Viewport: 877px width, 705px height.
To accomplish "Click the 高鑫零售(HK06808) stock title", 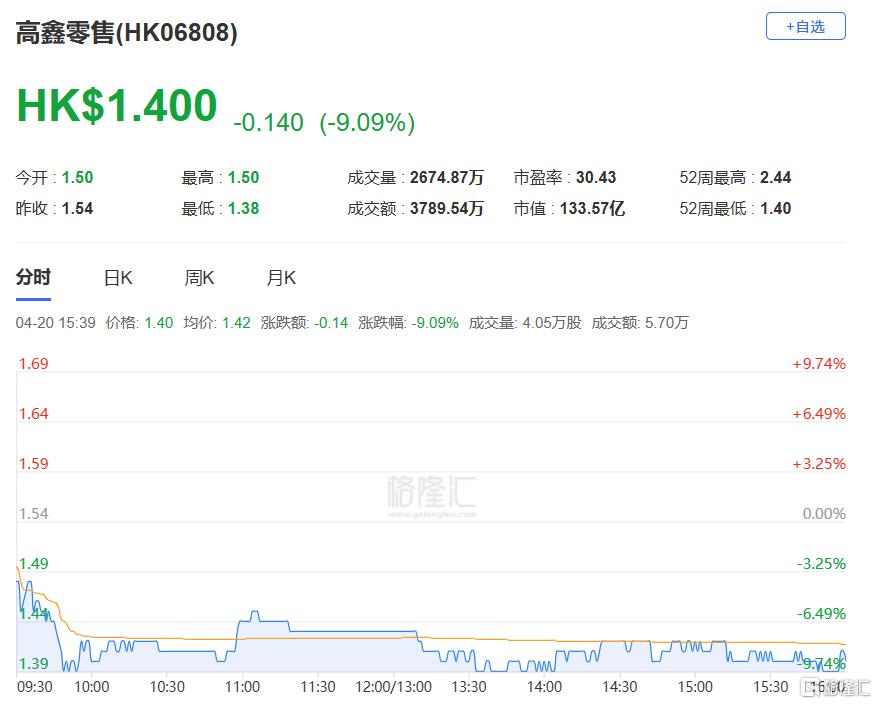I will click(x=127, y=33).
